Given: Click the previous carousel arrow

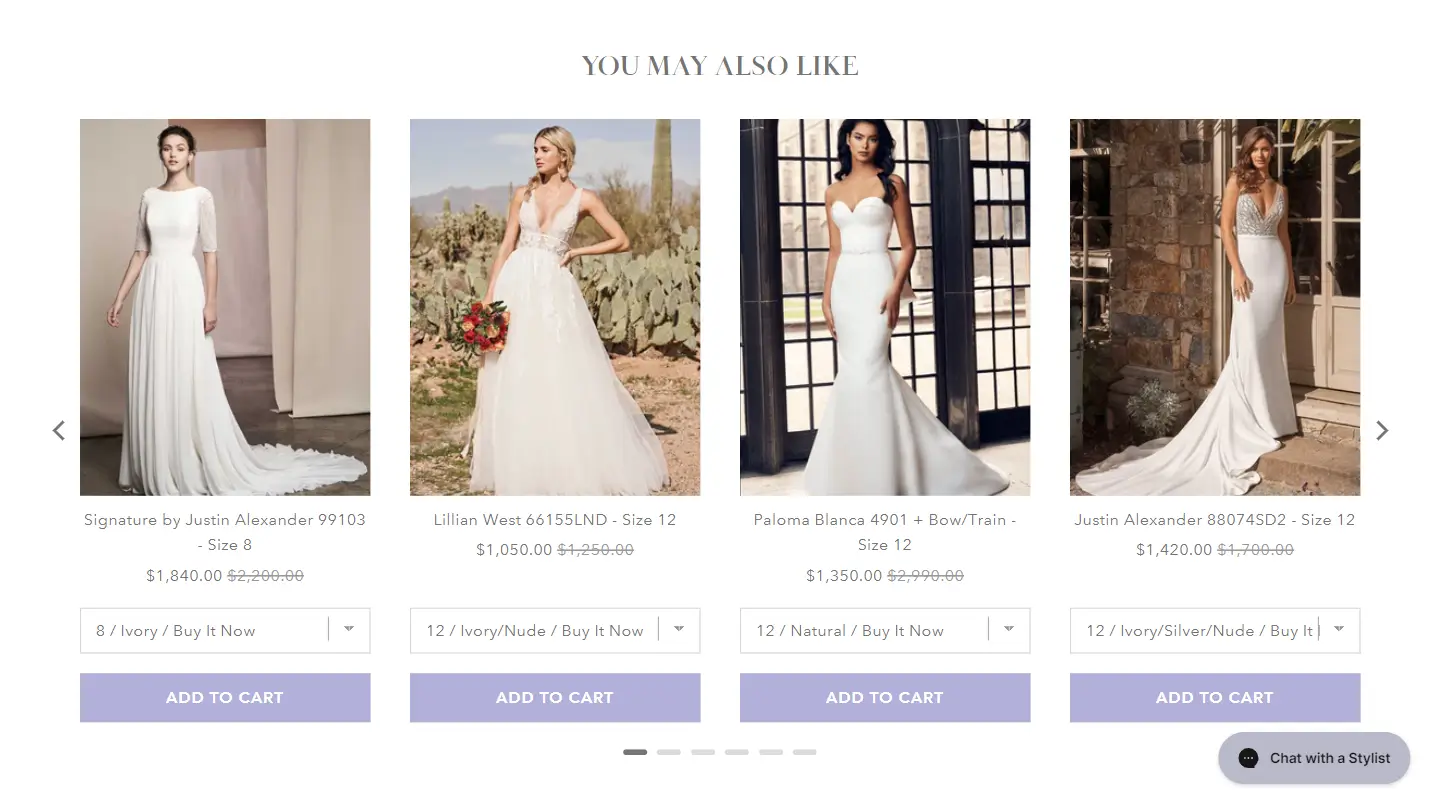Looking at the screenshot, I should tap(59, 430).
